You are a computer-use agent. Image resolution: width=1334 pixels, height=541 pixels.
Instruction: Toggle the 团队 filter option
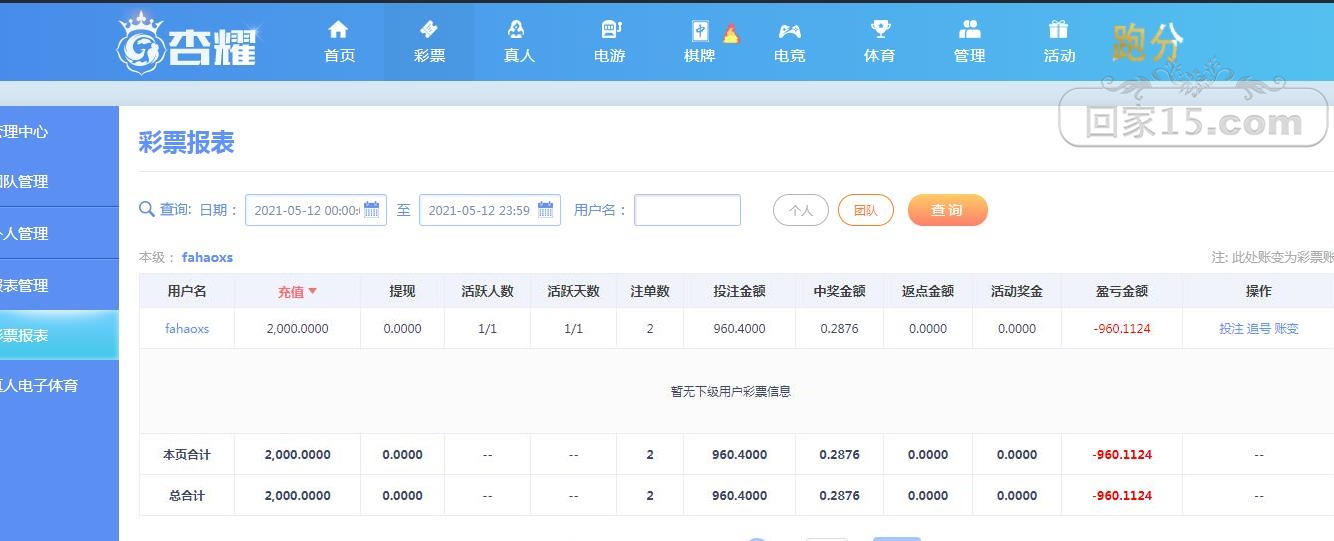coord(865,210)
